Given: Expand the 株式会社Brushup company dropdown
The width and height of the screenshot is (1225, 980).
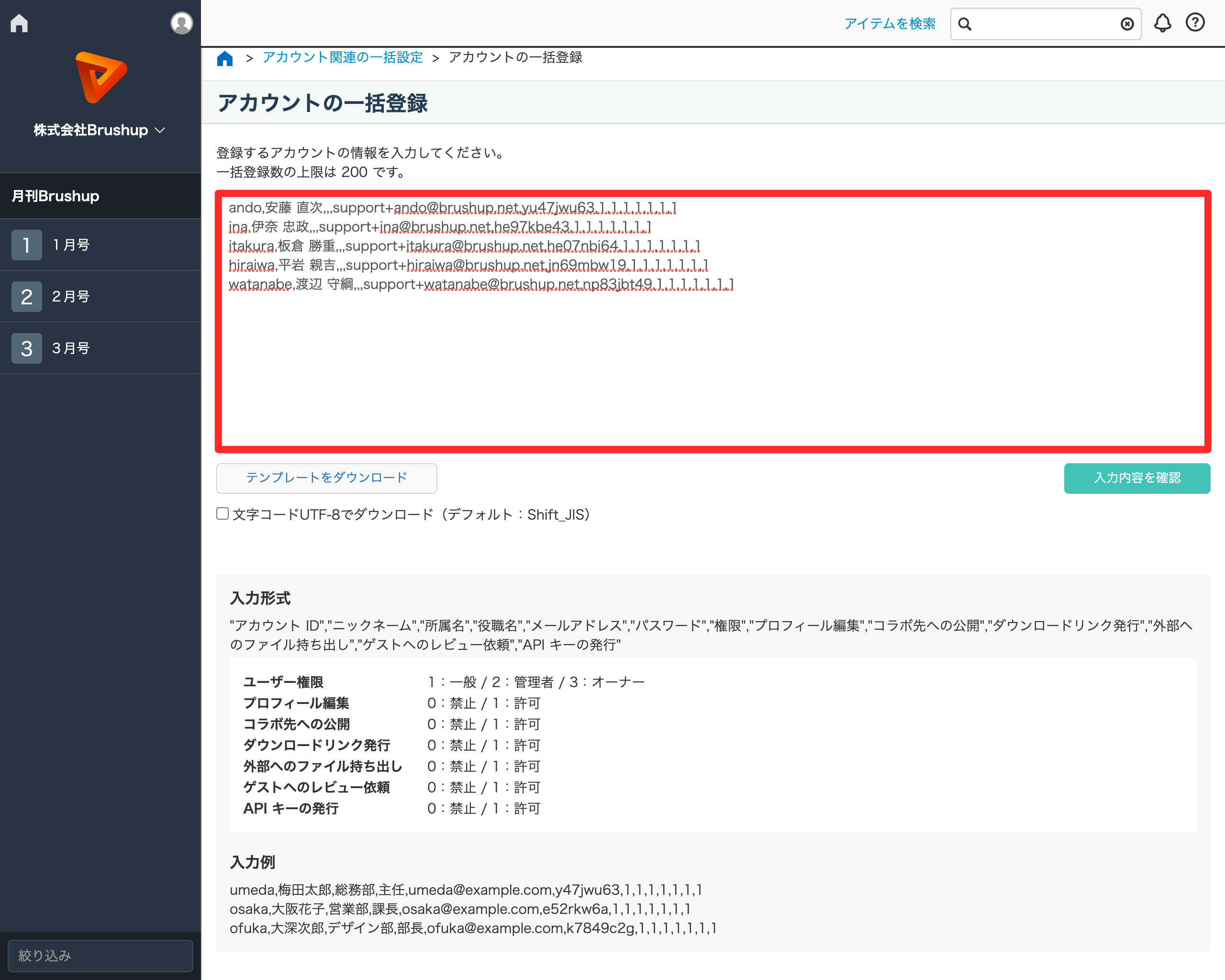Looking at the screenshot, I should (100, 130).
